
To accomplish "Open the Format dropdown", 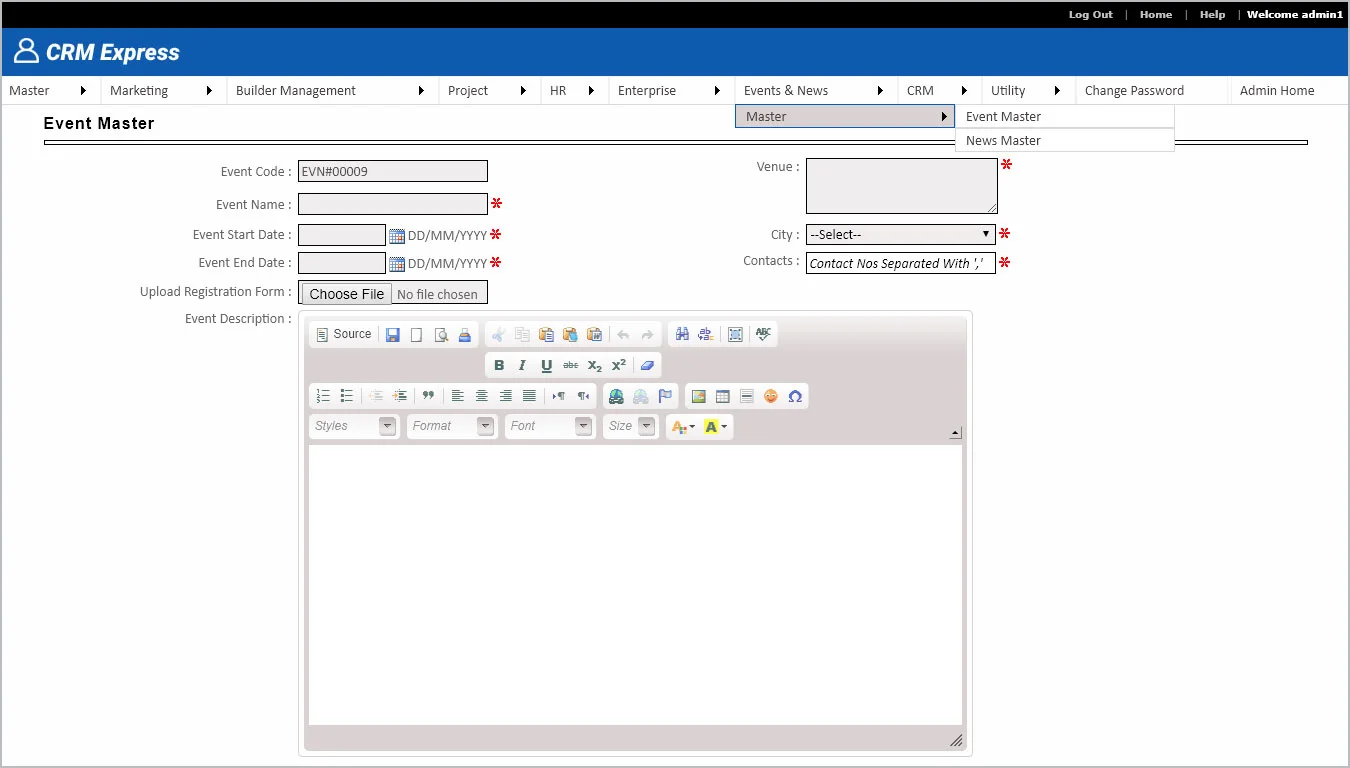I will 452,426.
